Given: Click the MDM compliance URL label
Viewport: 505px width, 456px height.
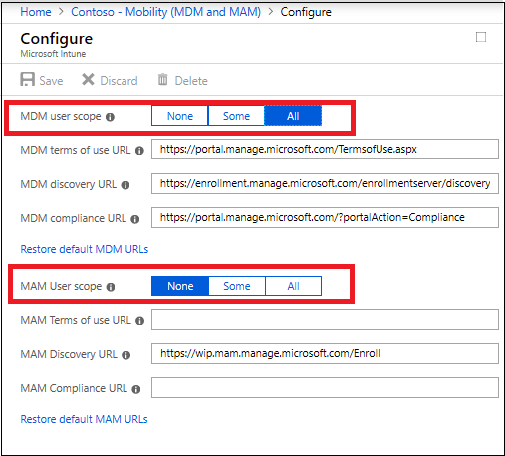Looking at the screenshot, I should click(73, 218).
